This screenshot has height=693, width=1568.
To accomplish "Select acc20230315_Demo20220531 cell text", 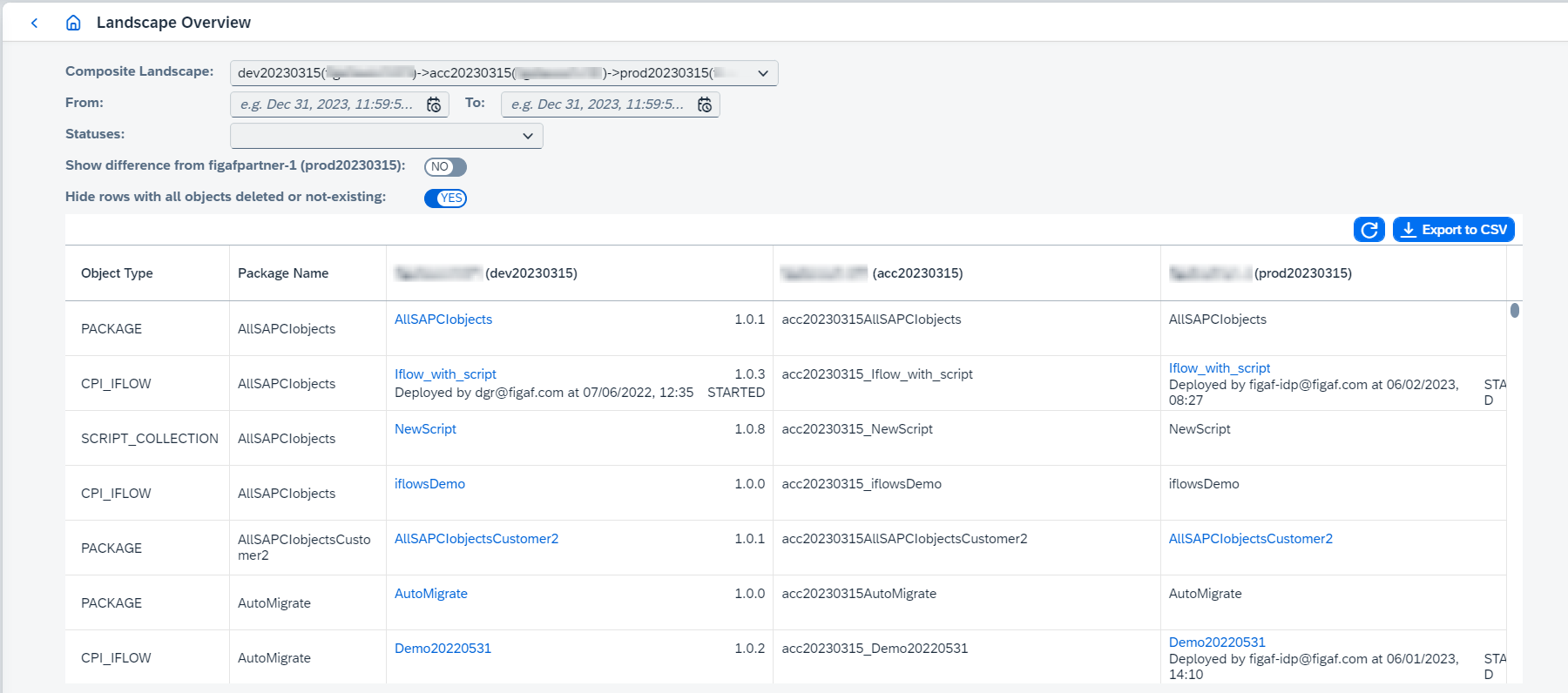I will tap(875, 649).
